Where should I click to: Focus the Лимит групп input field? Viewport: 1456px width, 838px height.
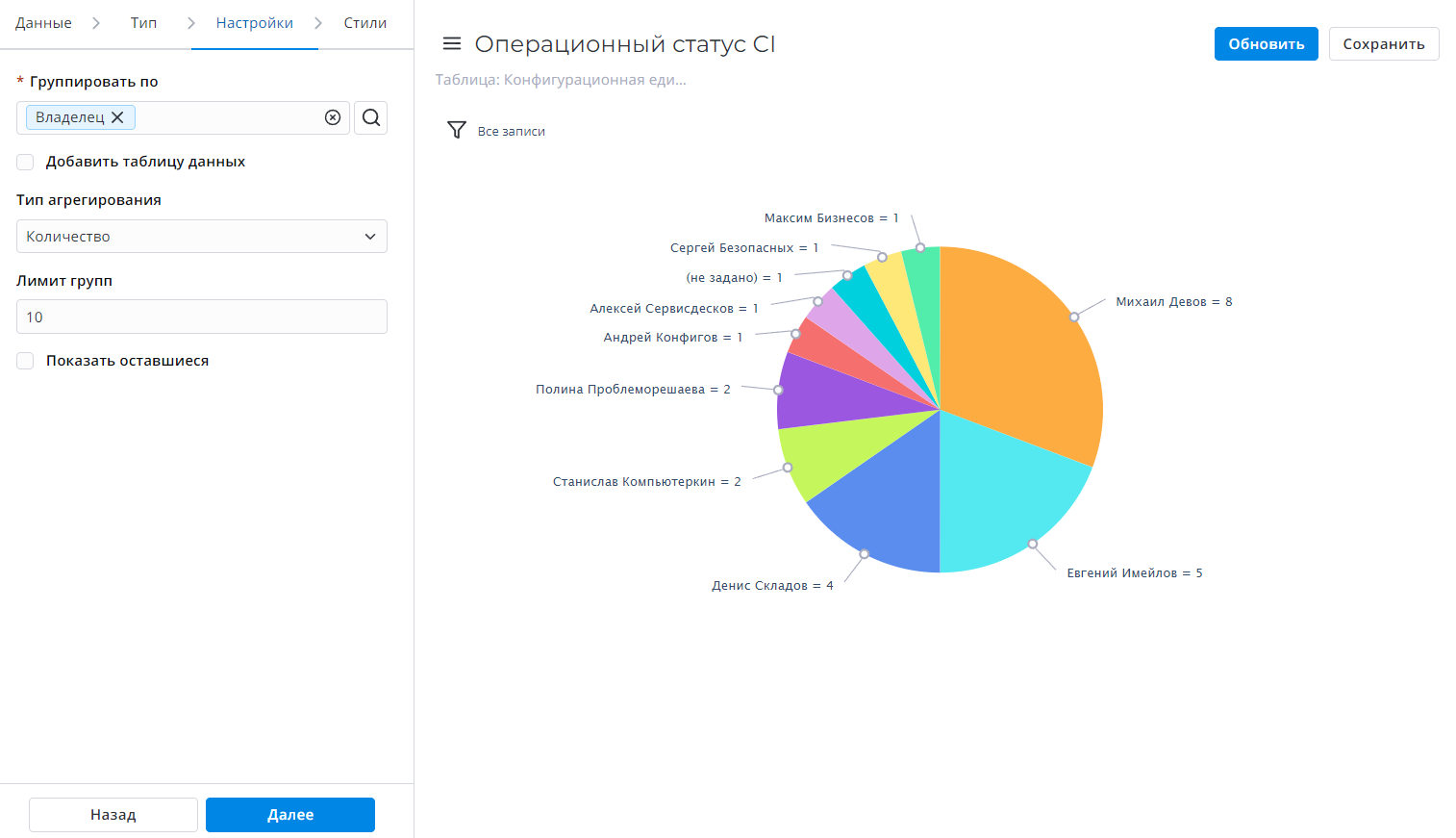pos(201,317)
